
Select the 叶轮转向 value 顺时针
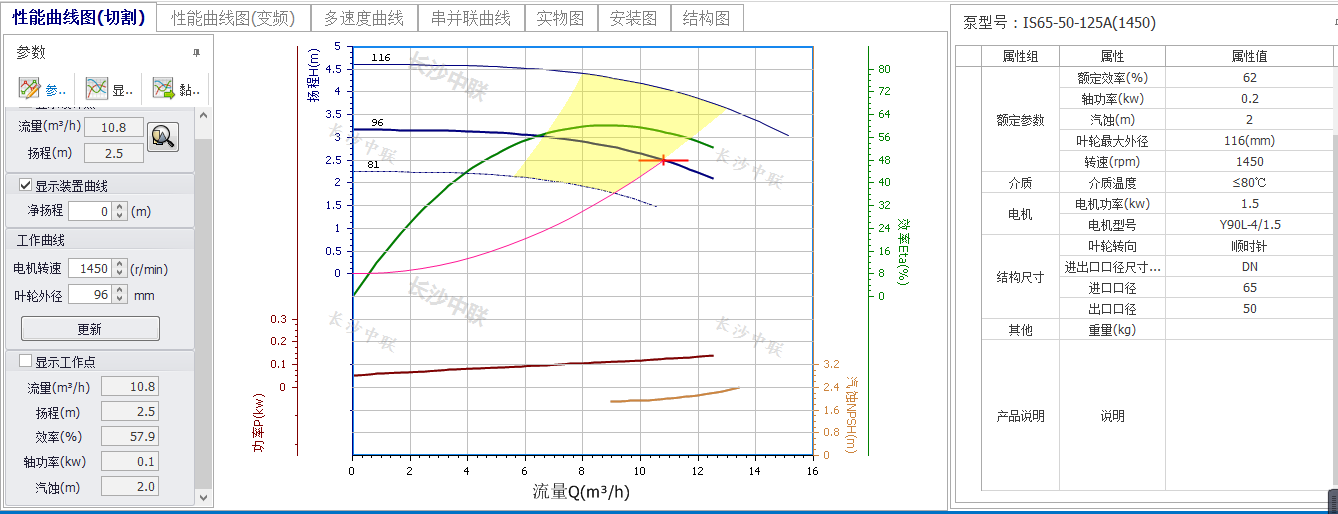coord(1250,246)
